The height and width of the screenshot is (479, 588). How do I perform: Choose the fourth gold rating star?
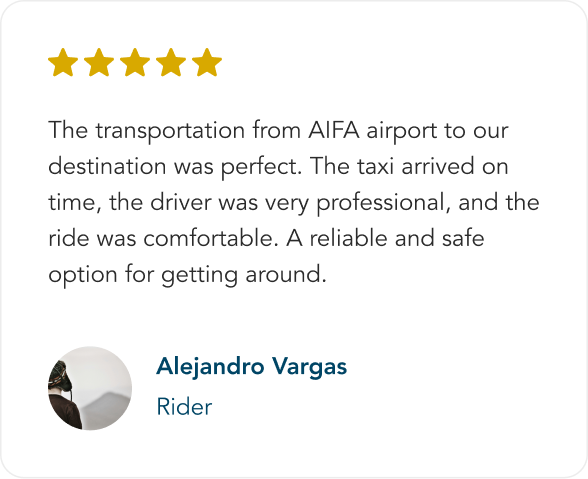pos(171,62)
